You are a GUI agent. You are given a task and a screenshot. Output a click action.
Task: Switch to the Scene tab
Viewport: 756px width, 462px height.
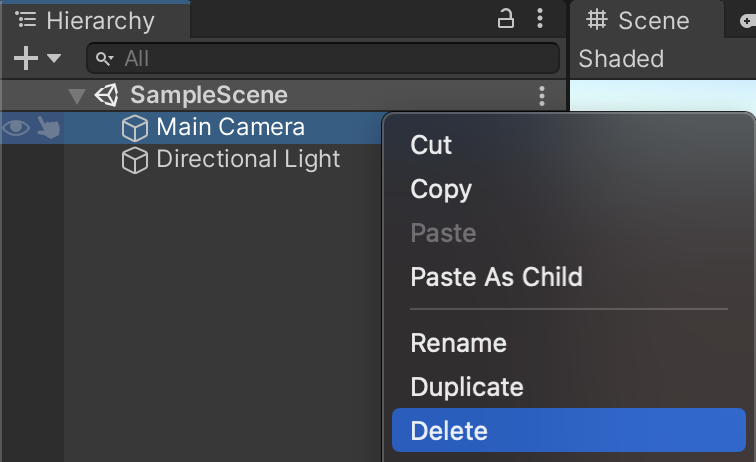(x=640, y=20)
